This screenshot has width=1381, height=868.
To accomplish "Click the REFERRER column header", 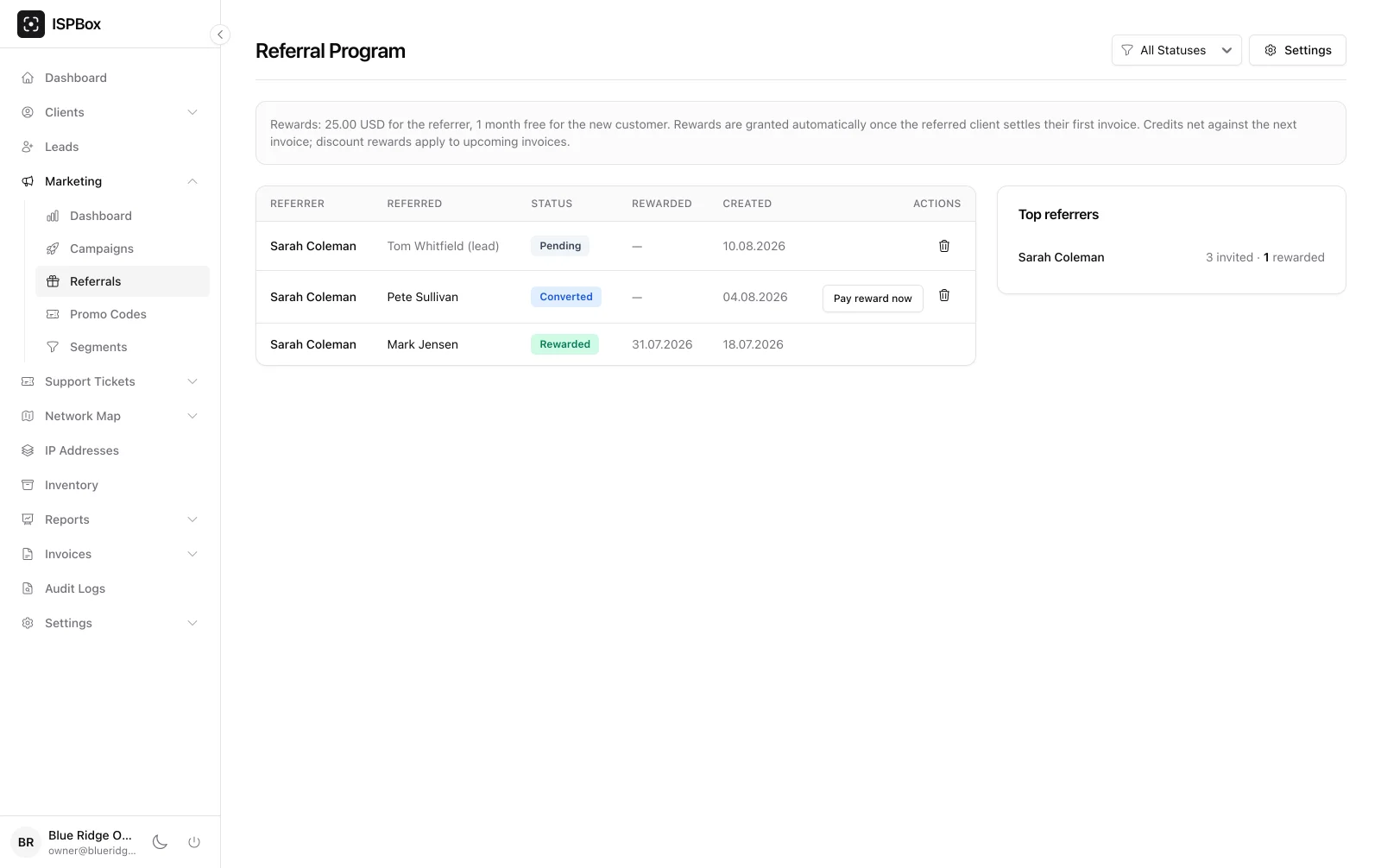I will pos(297,204).
